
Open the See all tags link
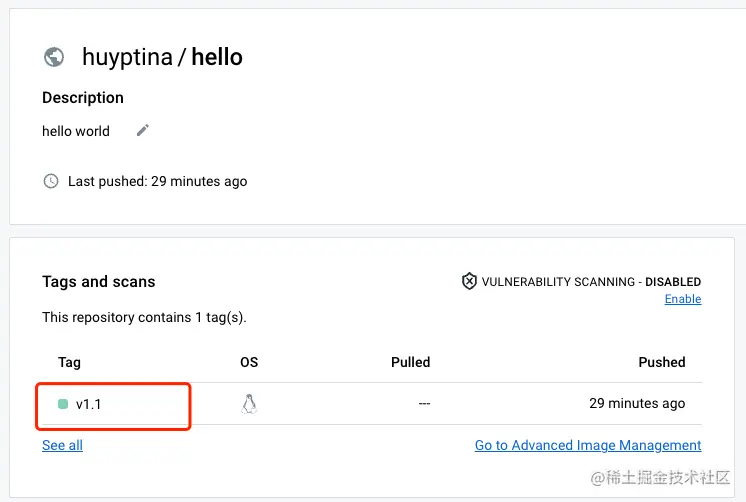coord(62,445)
